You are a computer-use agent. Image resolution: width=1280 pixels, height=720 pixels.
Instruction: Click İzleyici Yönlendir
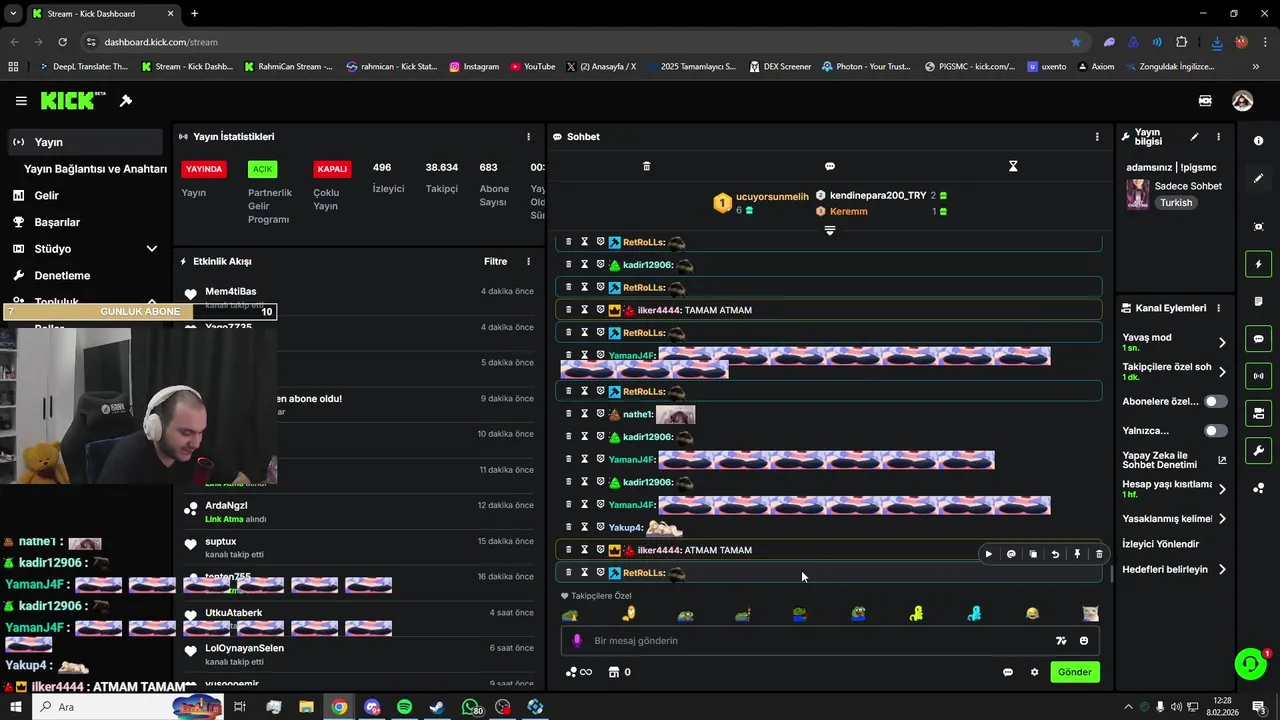coord(1160,544)
